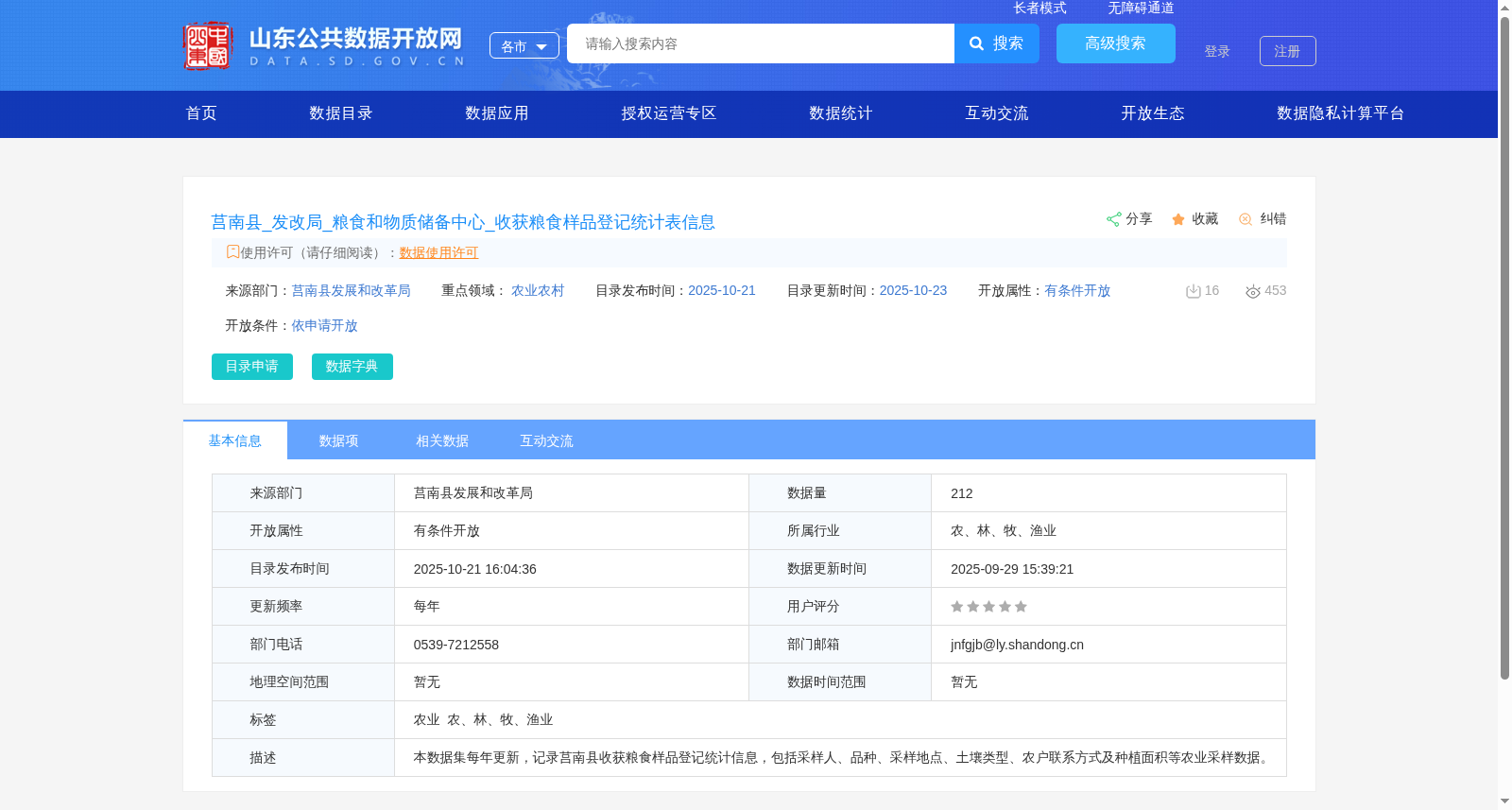Click the 目录申请 button

252,367
